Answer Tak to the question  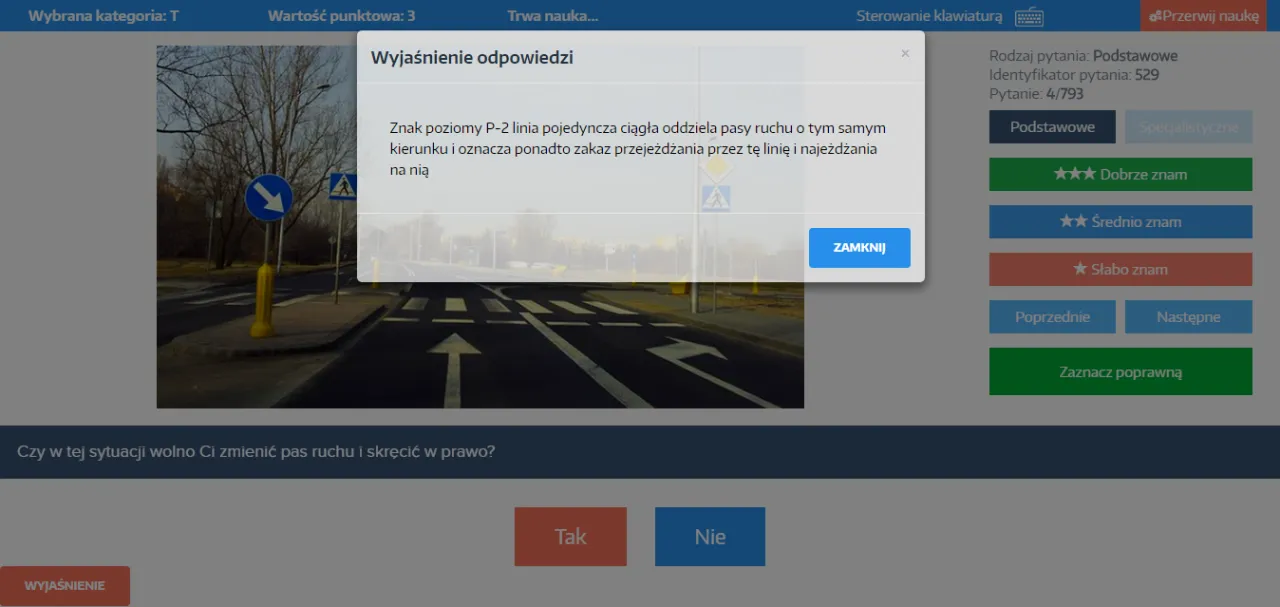570,537
